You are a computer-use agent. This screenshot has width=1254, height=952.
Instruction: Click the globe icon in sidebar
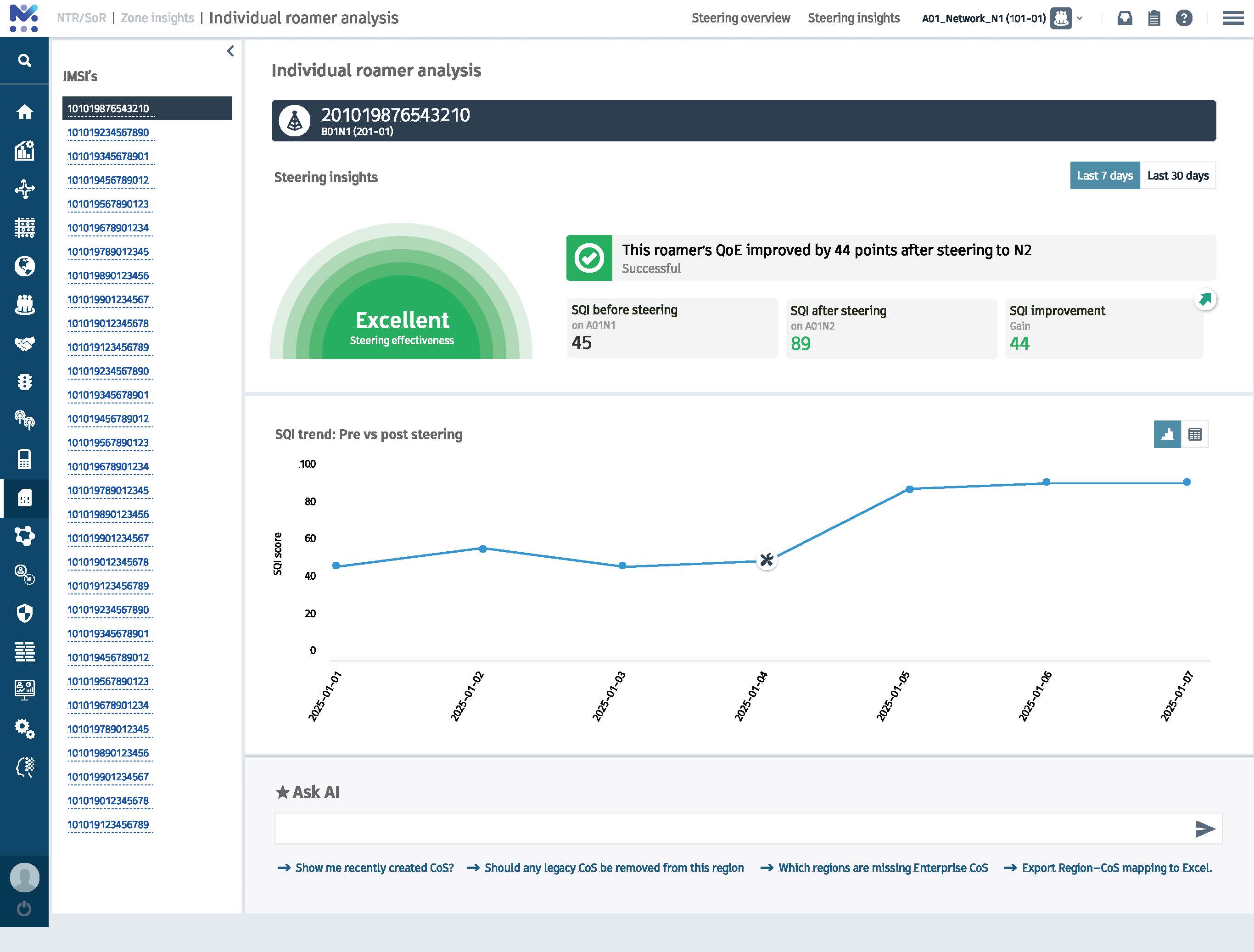click(x=24, y=266)
